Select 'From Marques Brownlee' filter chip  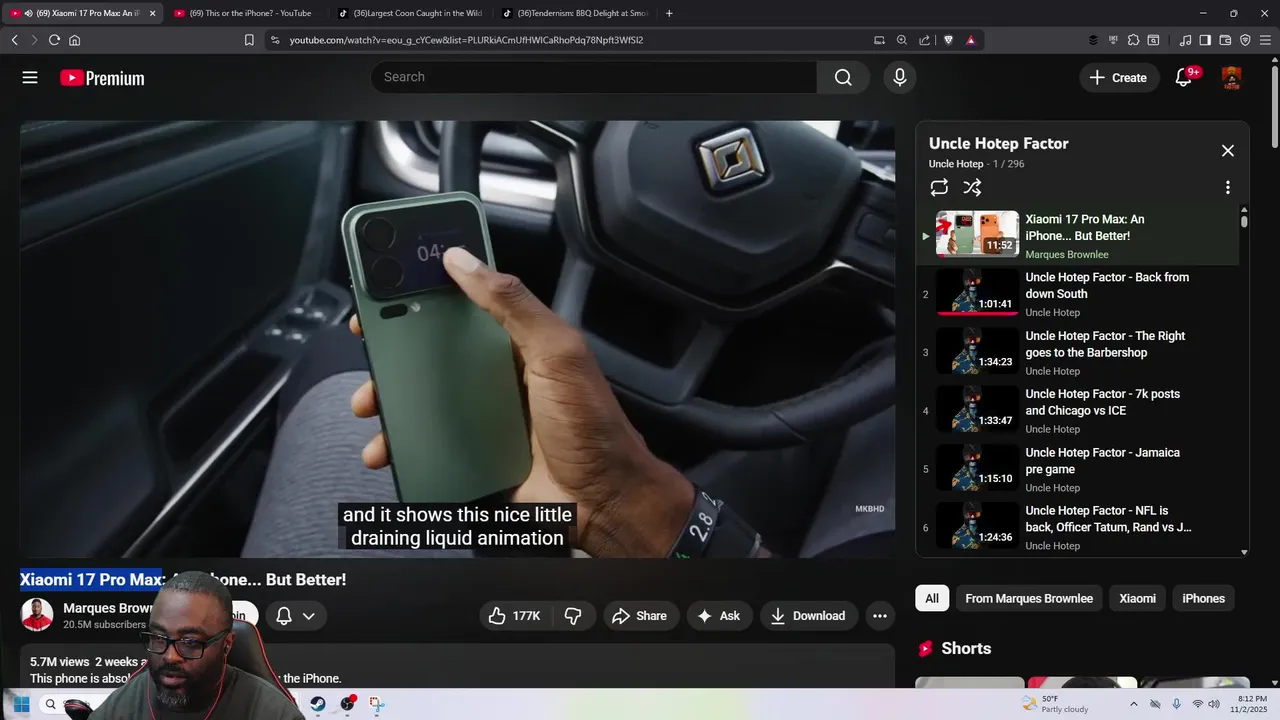click(1029, 598)
